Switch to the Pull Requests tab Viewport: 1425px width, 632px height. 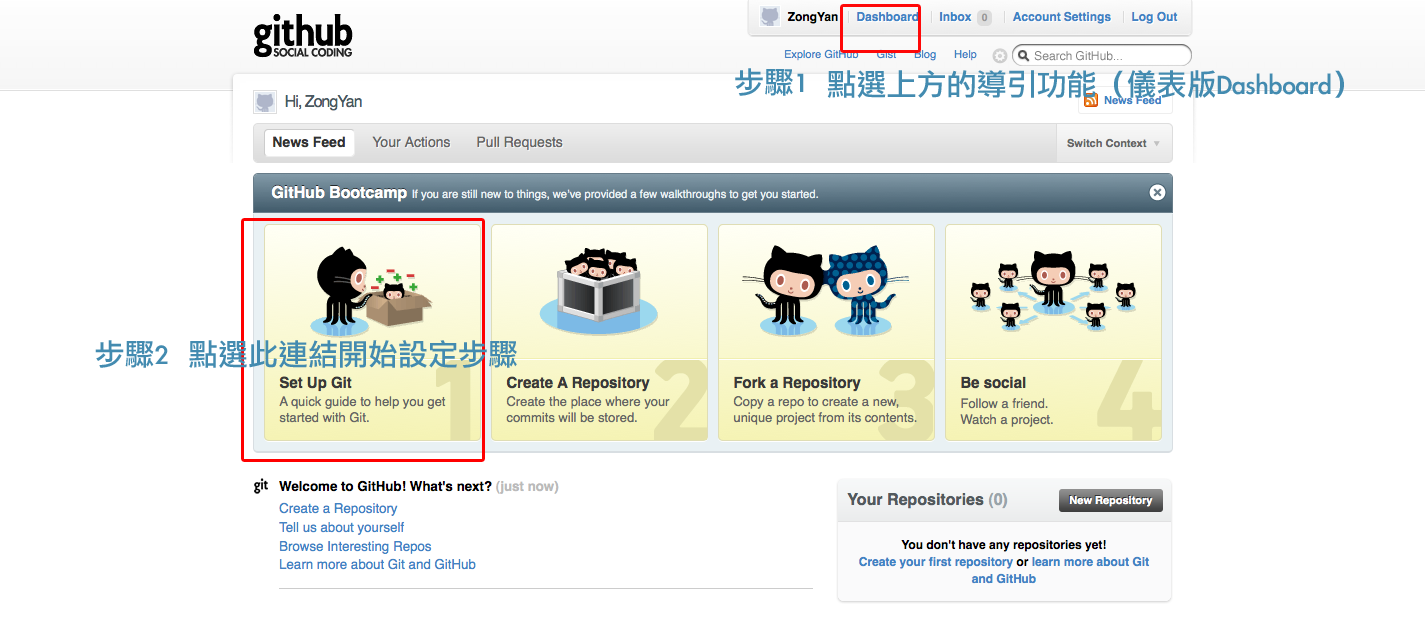pos(519,142)
